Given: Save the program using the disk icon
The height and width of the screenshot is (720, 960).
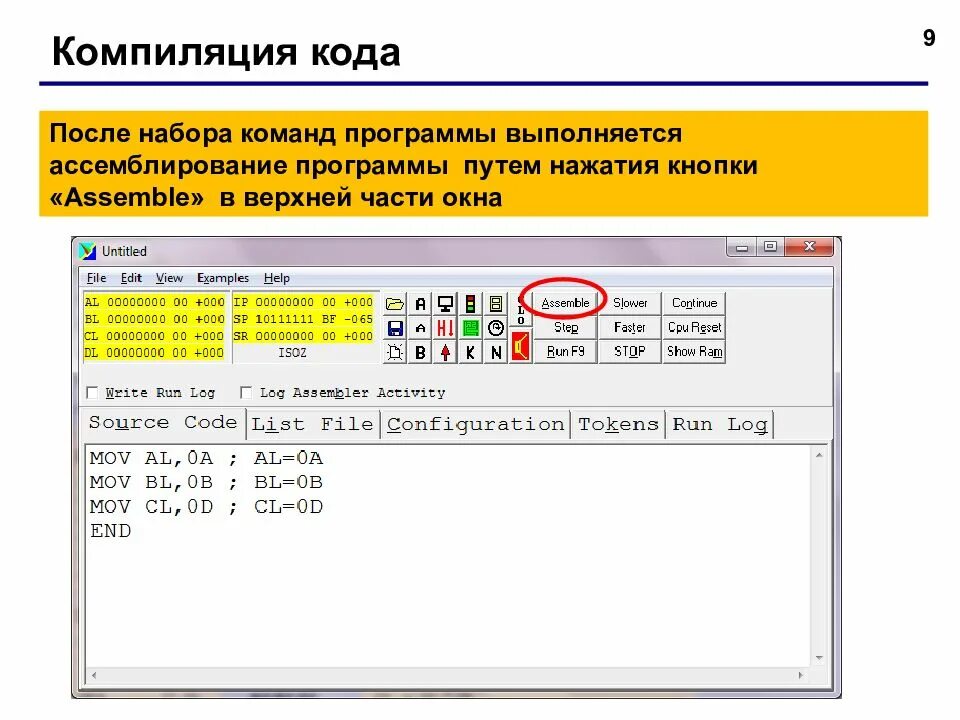Looking at the screenshot, I should (x=394, y=327).
